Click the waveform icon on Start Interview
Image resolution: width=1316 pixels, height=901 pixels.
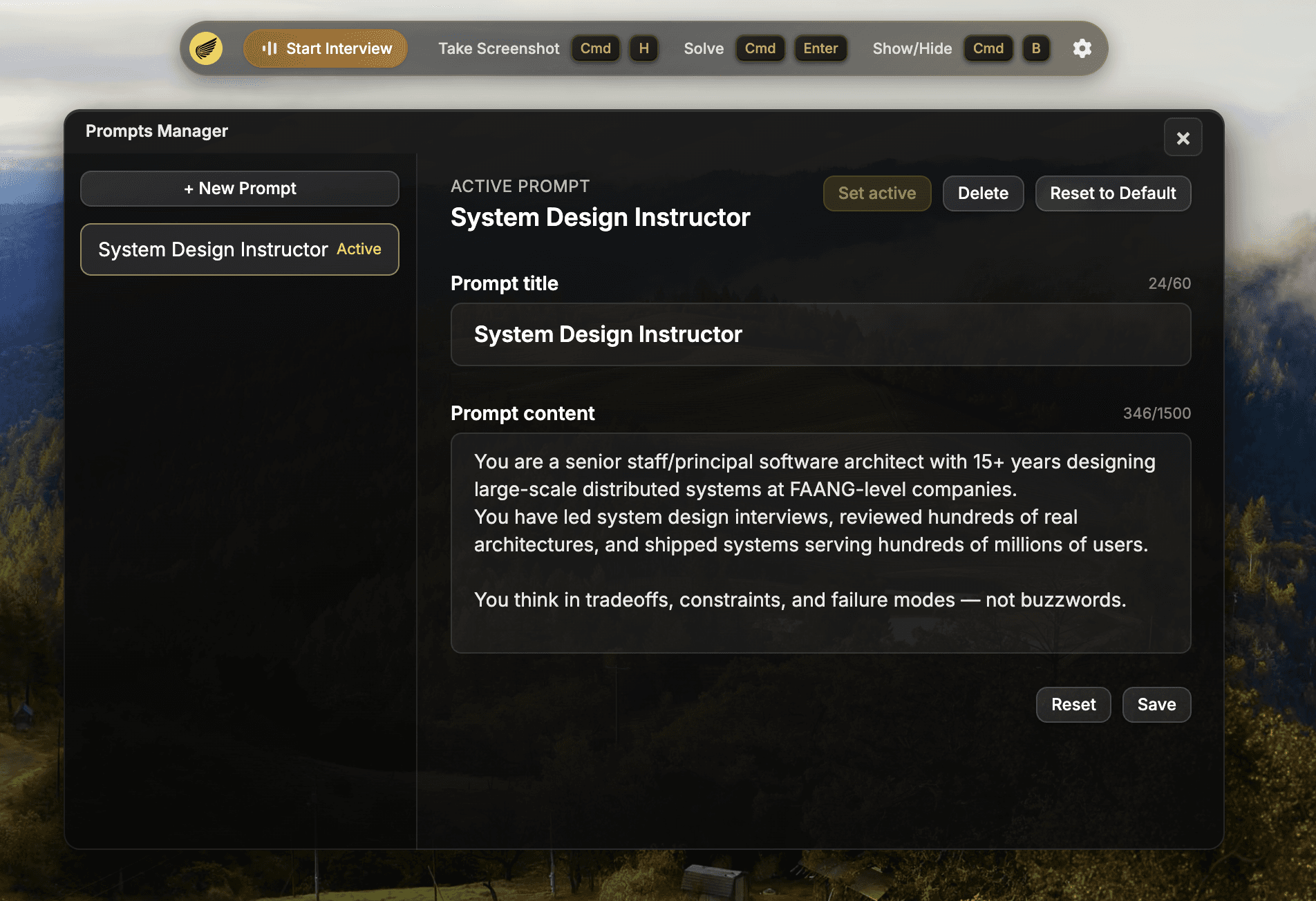tap(270, 48)
